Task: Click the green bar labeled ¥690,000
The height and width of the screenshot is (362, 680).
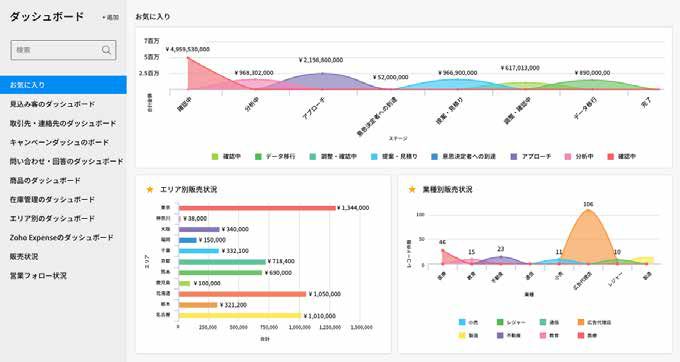Action: point(220,273)
